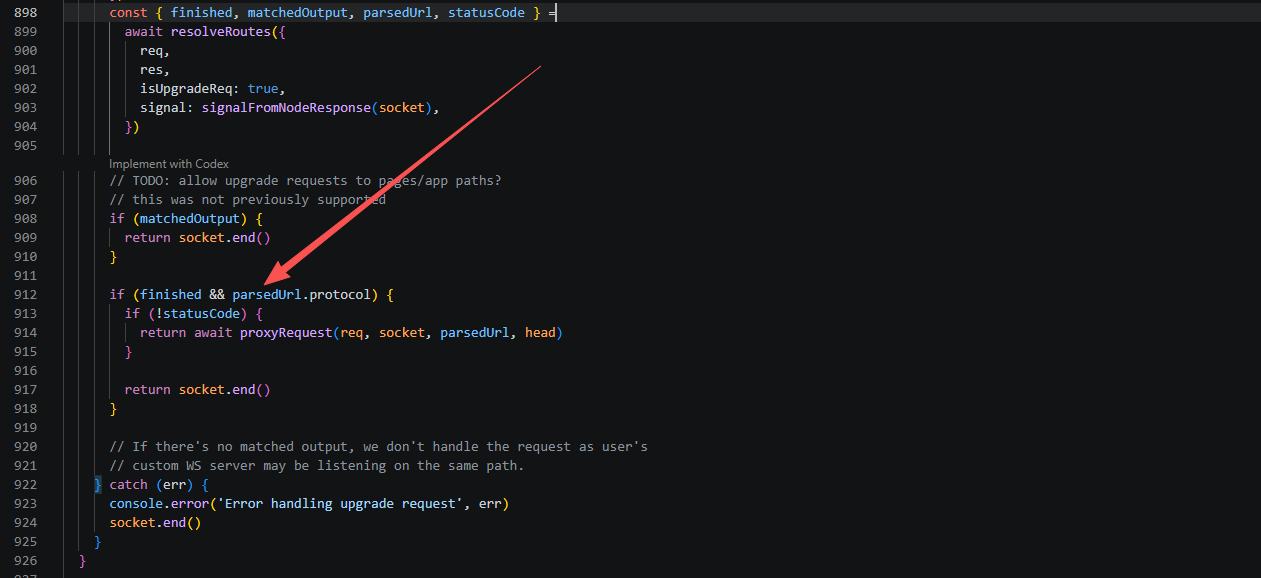Screen dimensions: 1261x578
Task: Click the signalFromNodeResponse call on line 903
Action: pos(286,107)
